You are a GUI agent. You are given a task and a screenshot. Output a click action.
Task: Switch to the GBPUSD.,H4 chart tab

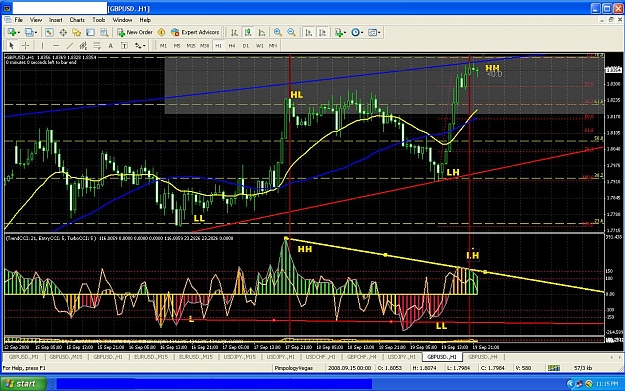(x=483, y=357)
